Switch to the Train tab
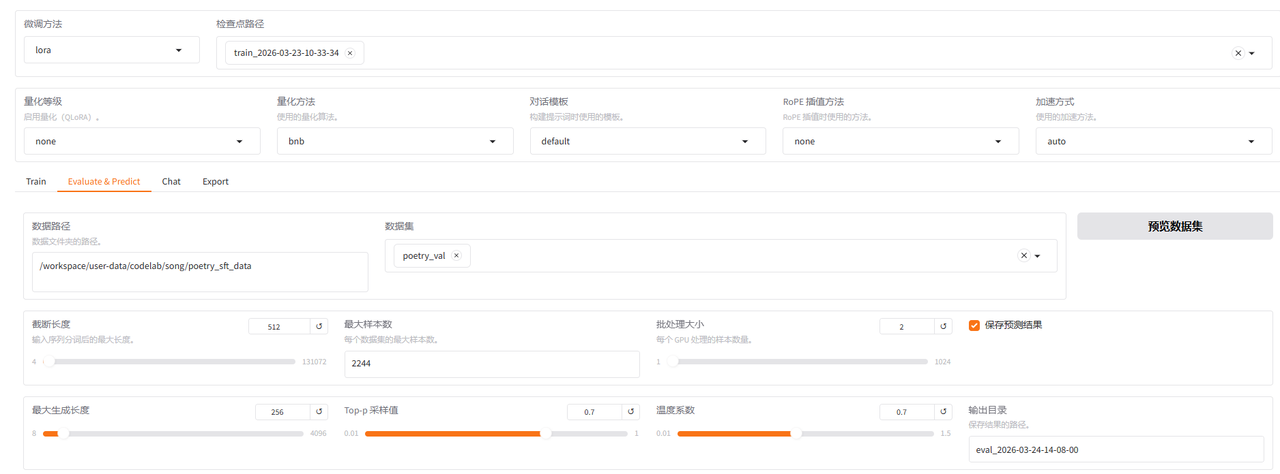 36,182
